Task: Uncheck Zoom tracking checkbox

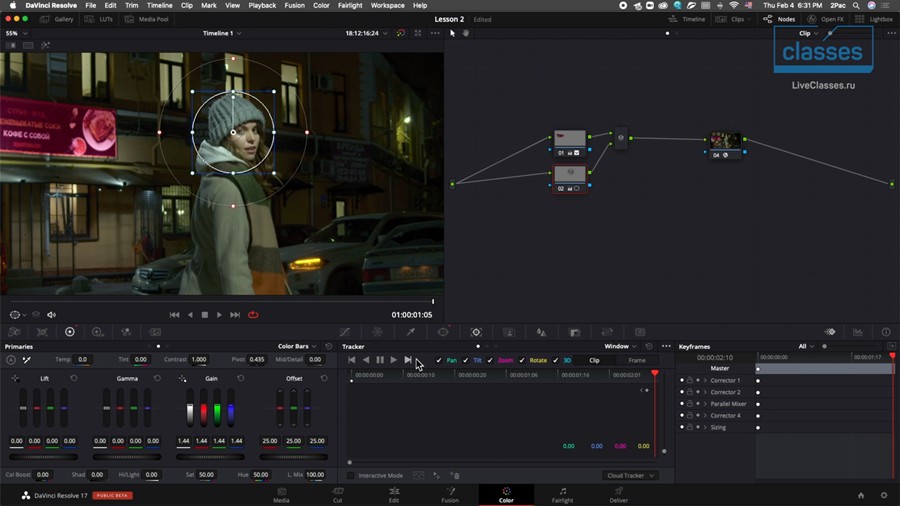Action: pos(490,360)
